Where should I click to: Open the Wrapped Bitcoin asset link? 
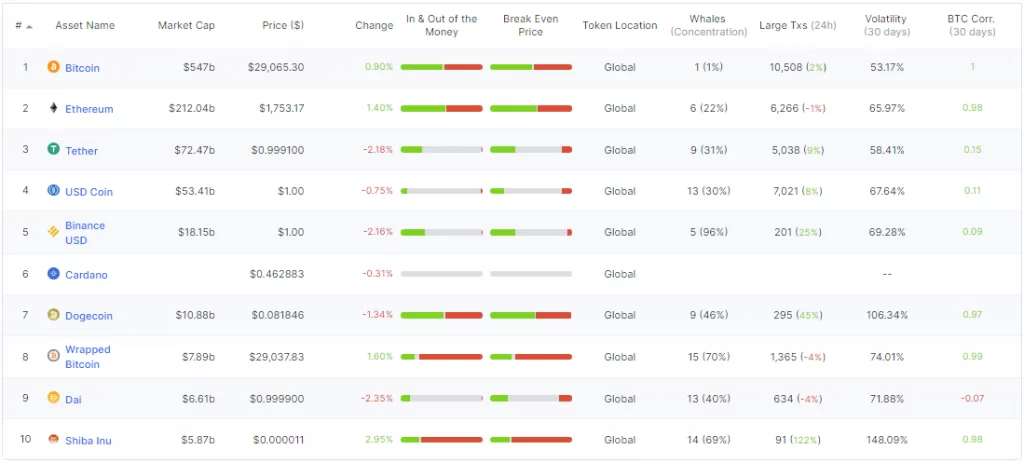(x=88, y=357)
